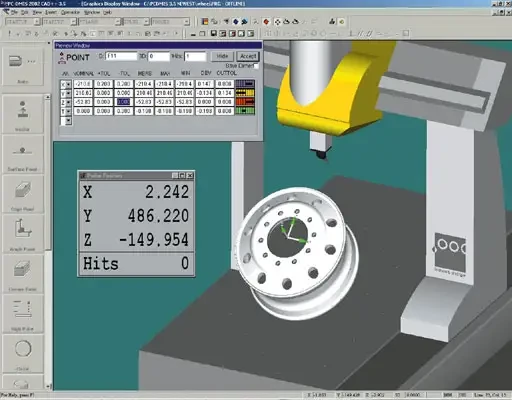512x400 pixels.
Task: Click the Z row red tolerance color bar
Action: (x=245, y=102)
